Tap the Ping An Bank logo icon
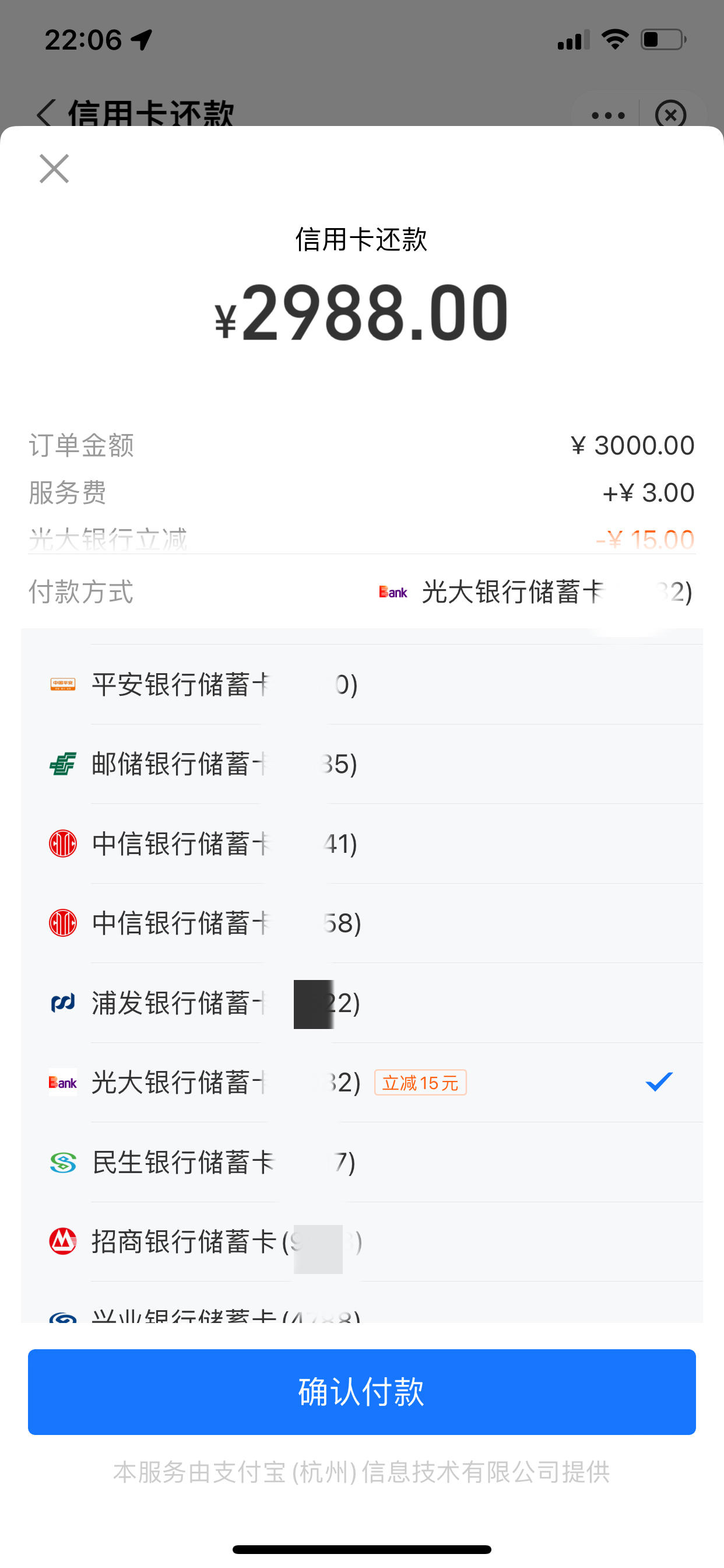The height and width of the screenshot is (1568, 724). click(x=63, y=684)
